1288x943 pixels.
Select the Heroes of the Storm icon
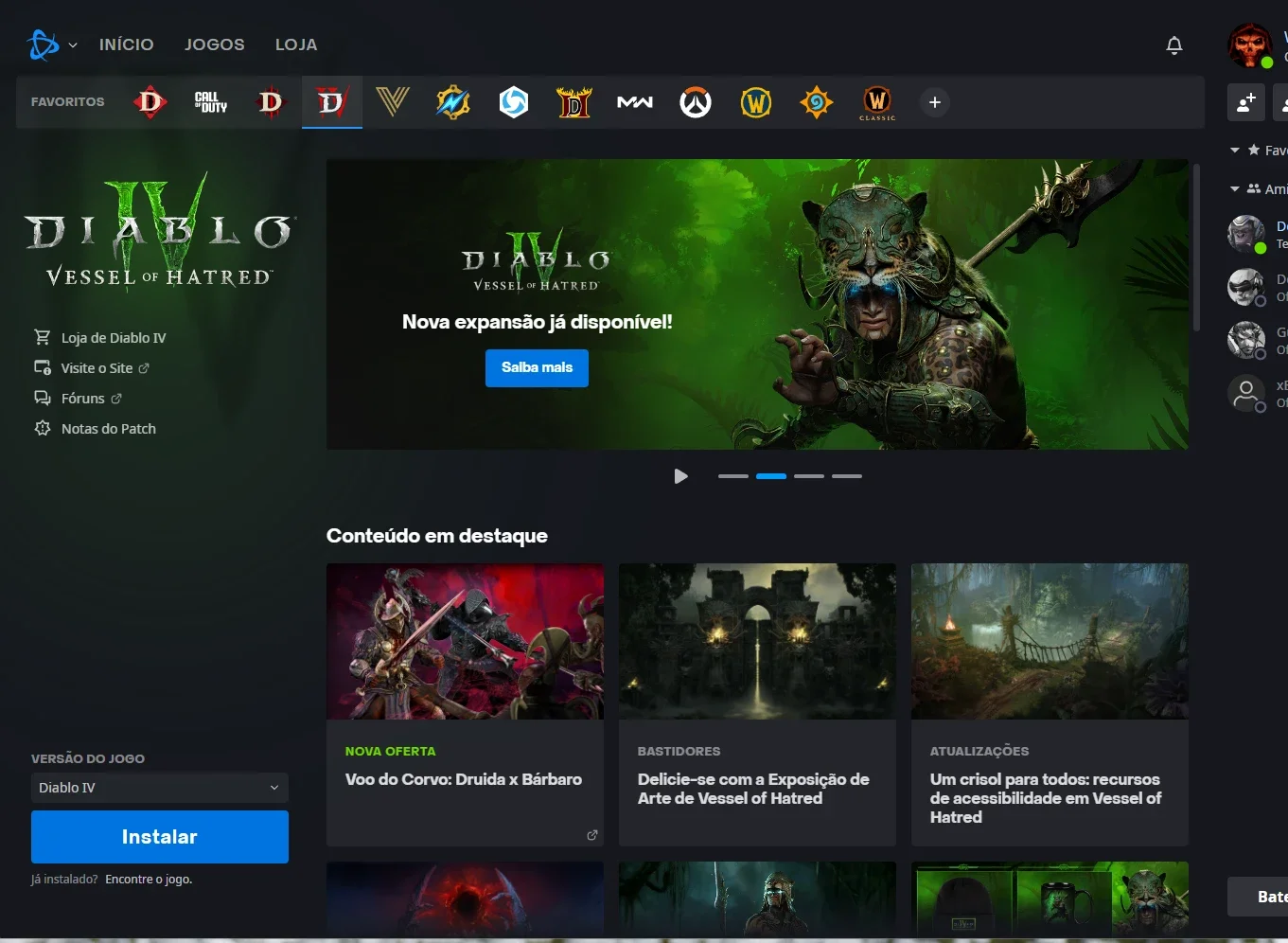514,102
